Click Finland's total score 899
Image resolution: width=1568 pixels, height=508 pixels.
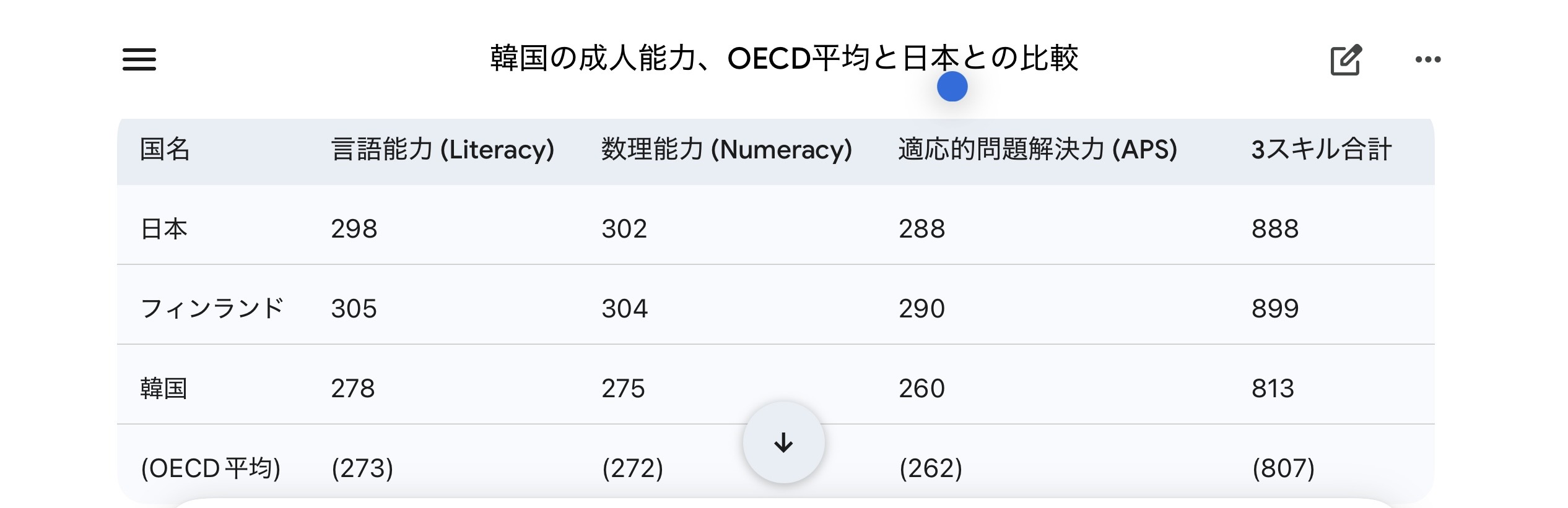coord(1274,308)
